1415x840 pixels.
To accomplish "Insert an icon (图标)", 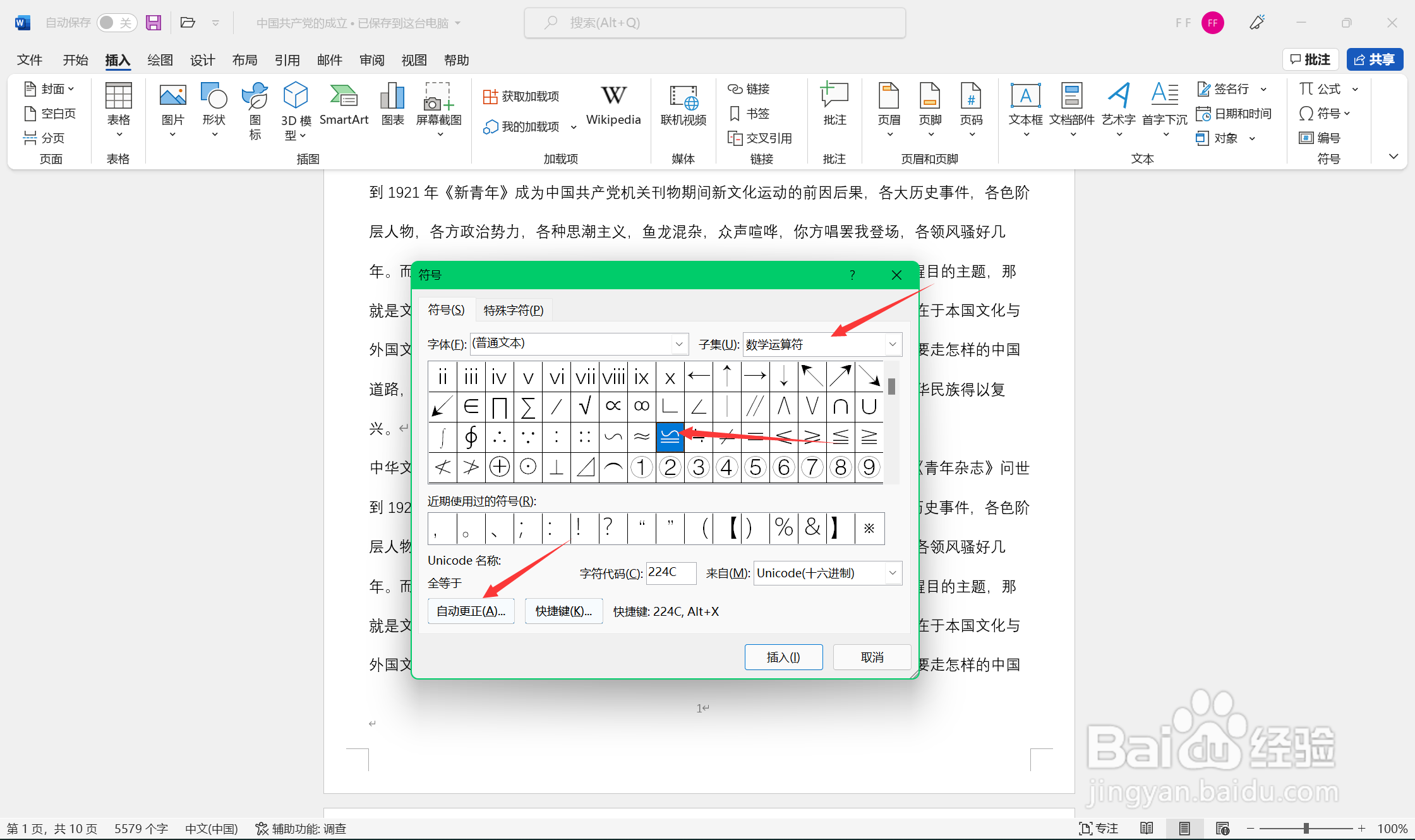I will pyautogui.click(x=255, y=112).
